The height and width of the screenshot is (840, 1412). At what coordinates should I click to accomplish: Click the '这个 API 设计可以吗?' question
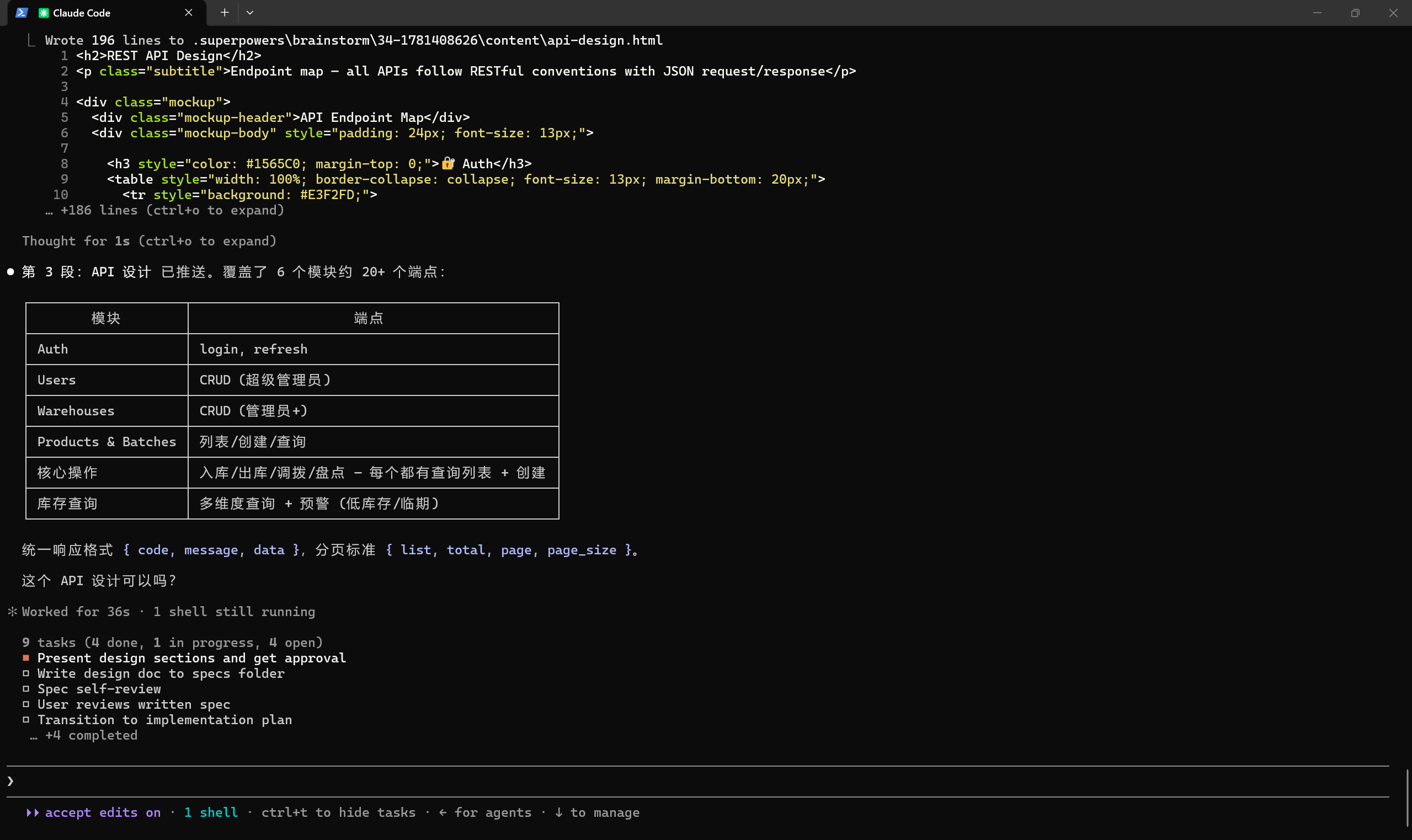[99, 581]
